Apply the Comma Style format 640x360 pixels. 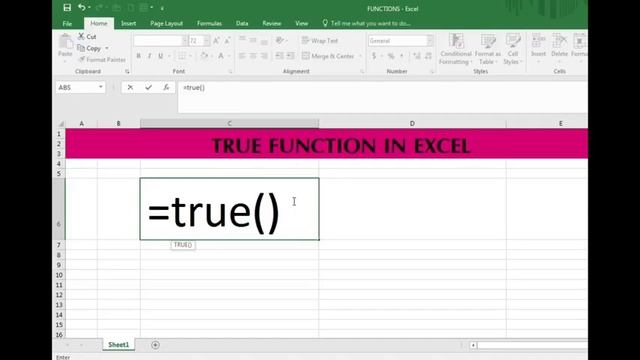coord(402,56)
